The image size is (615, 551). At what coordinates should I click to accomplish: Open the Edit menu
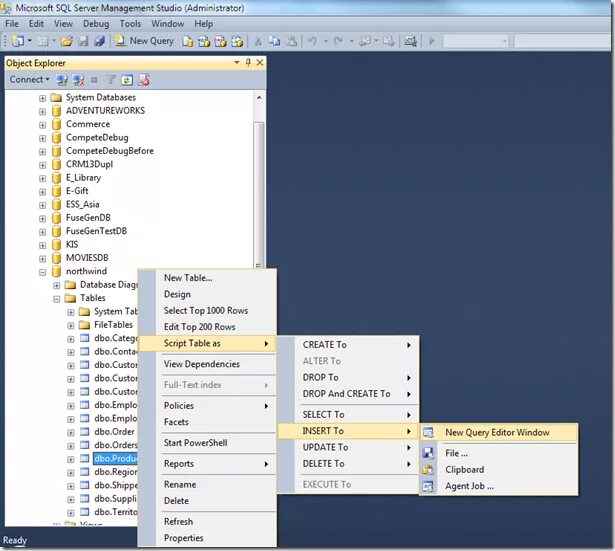pos(36,24)
